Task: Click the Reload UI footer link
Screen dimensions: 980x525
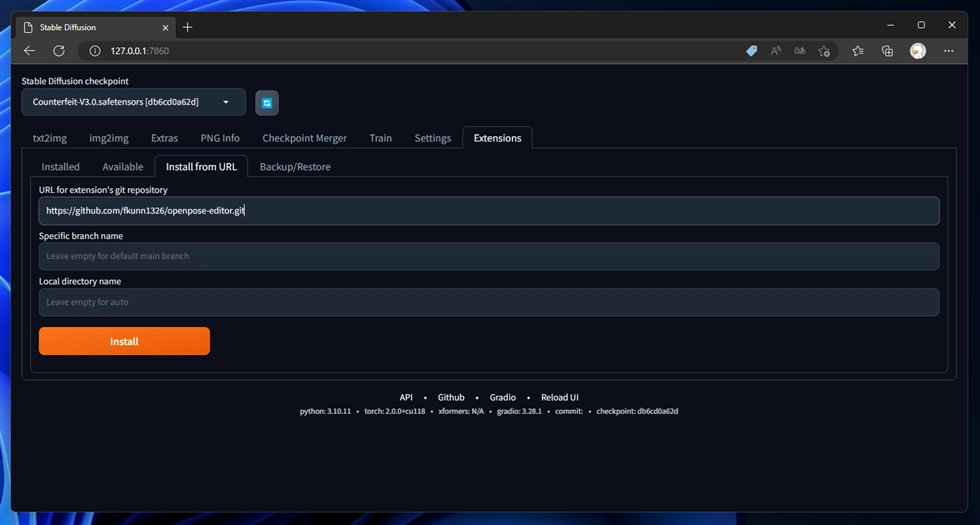Action: point(560,398)
